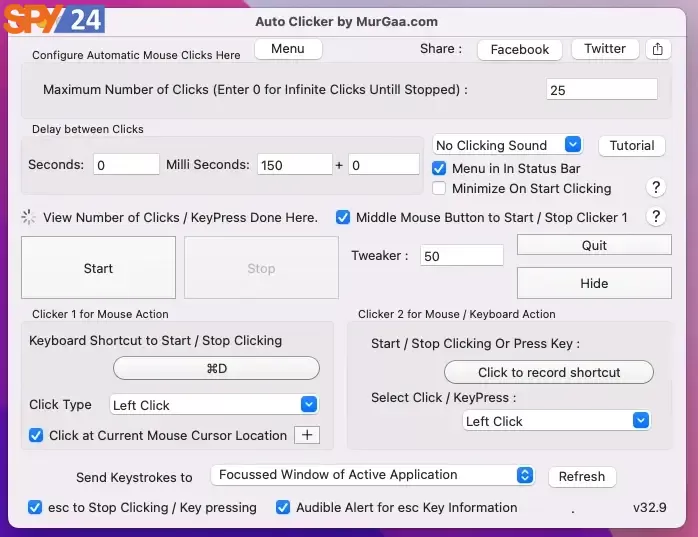Toggle Middle Mouse Button to Start / Stop
Image resolution: width=698 pixels, height=537 pixels.
coord(343,217)
